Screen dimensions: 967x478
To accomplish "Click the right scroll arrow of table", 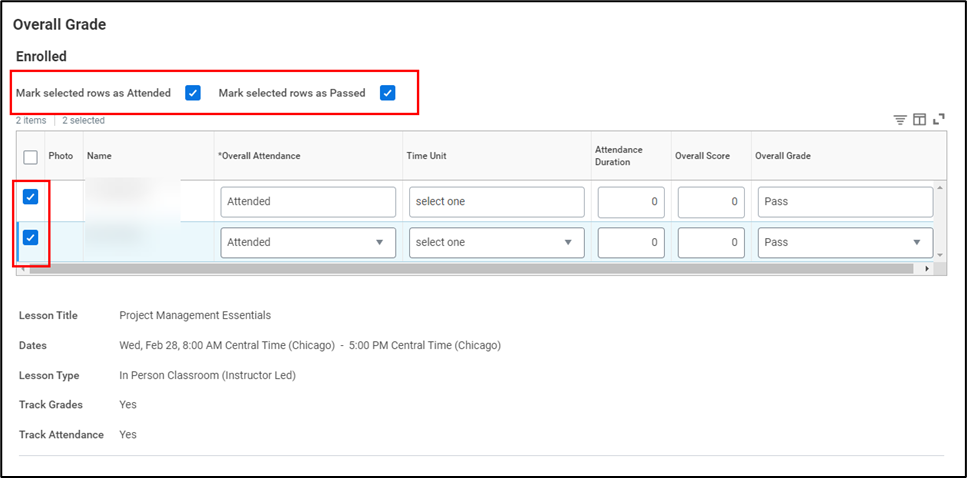I will 927,269.
